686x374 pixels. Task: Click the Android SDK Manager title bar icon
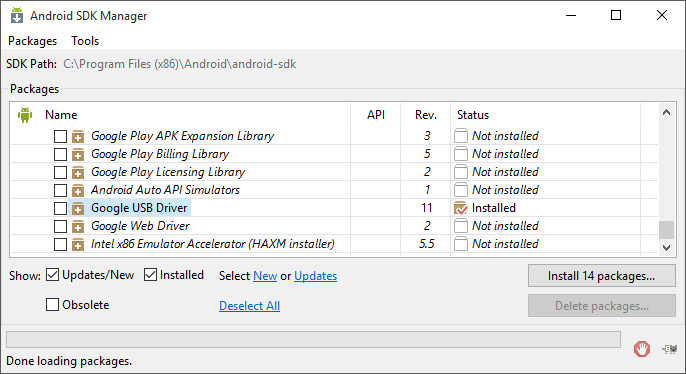17,15
